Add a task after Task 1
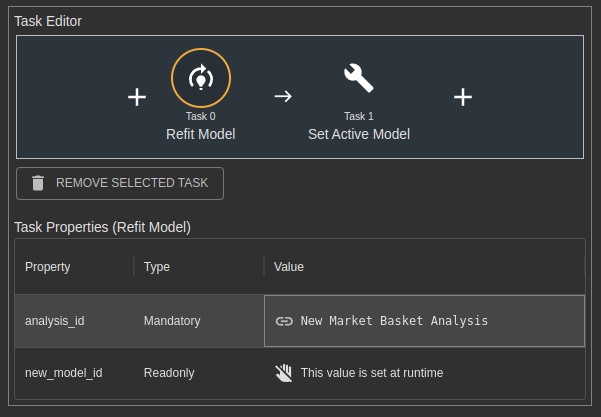This screenshot has width=601, height=417. coord(463,97)
